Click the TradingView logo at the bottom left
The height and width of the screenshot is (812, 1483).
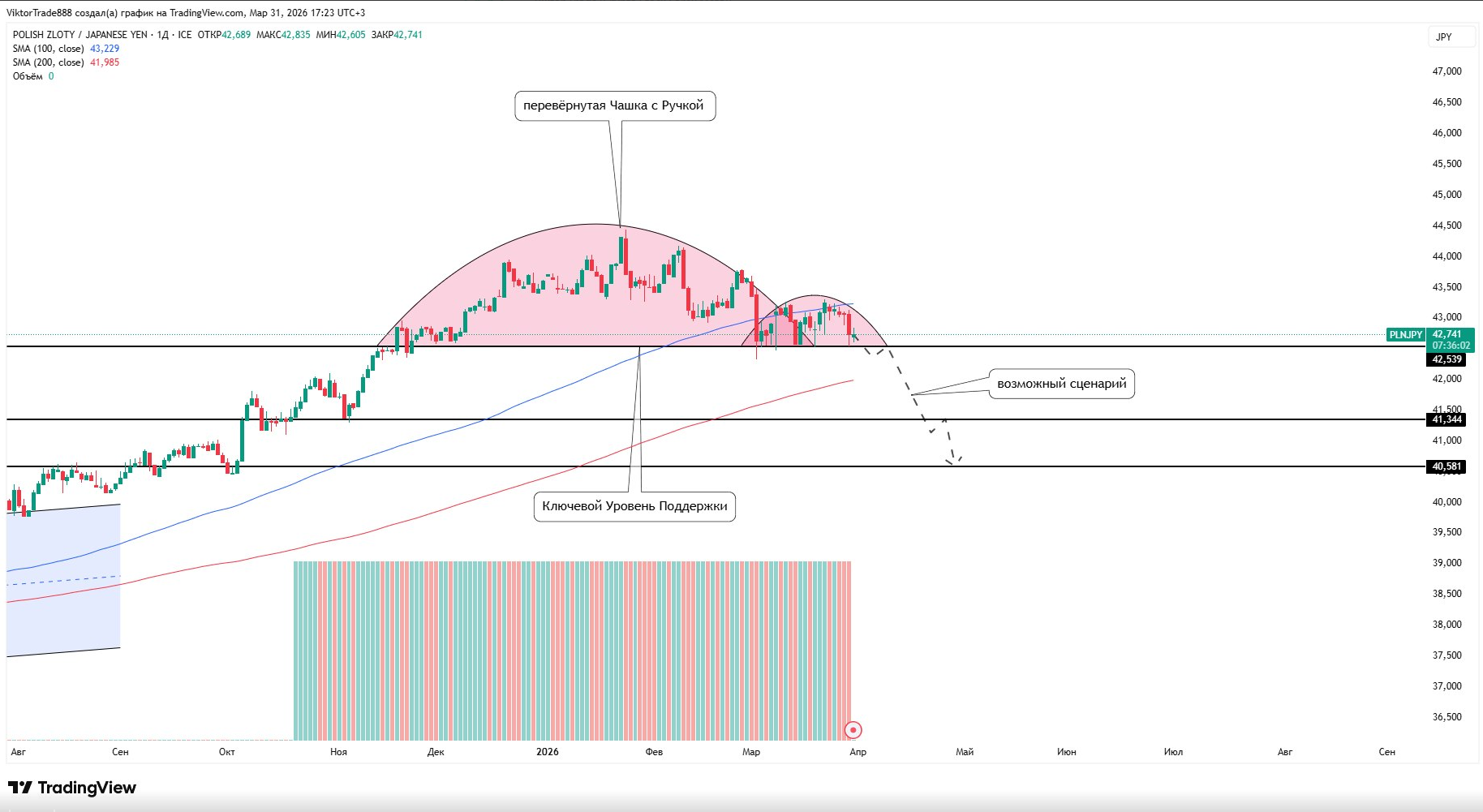coord(72,788)
